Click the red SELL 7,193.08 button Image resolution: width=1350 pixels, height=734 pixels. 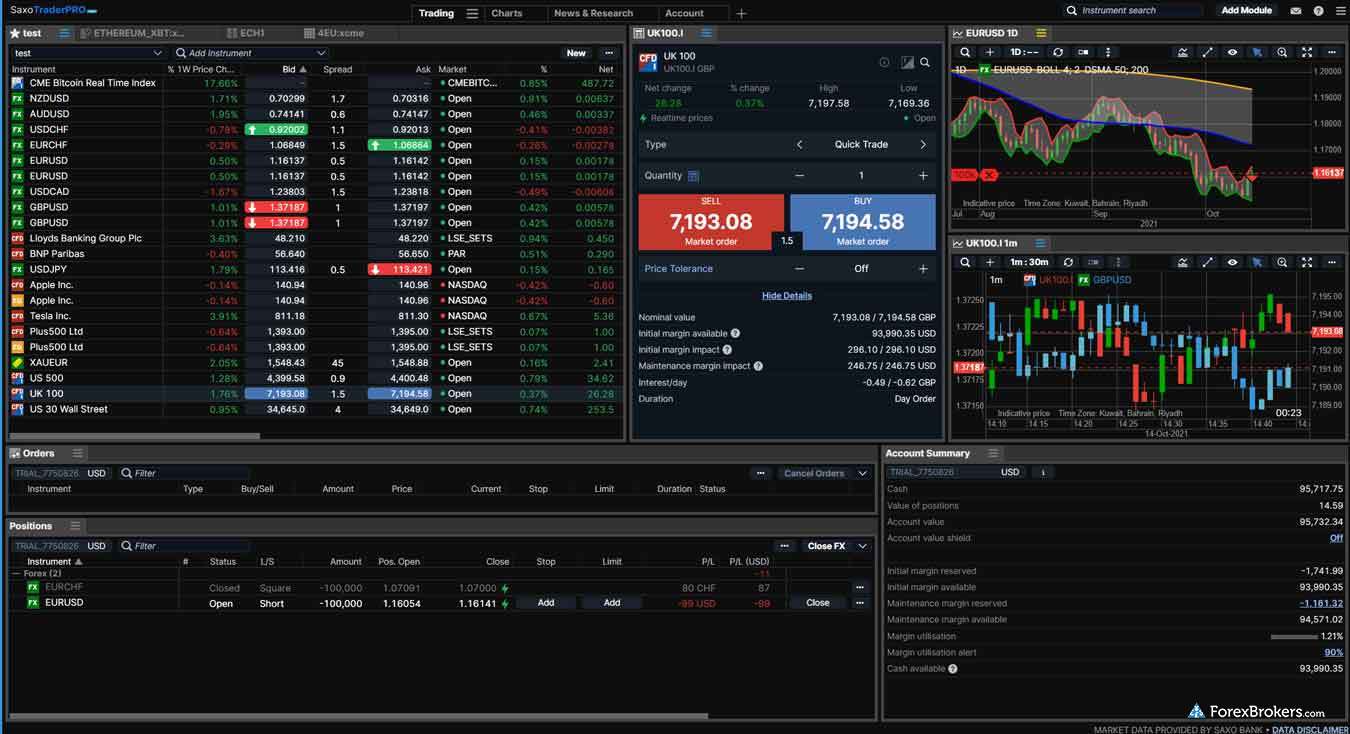pyautogui.click(x=711, y=221)
